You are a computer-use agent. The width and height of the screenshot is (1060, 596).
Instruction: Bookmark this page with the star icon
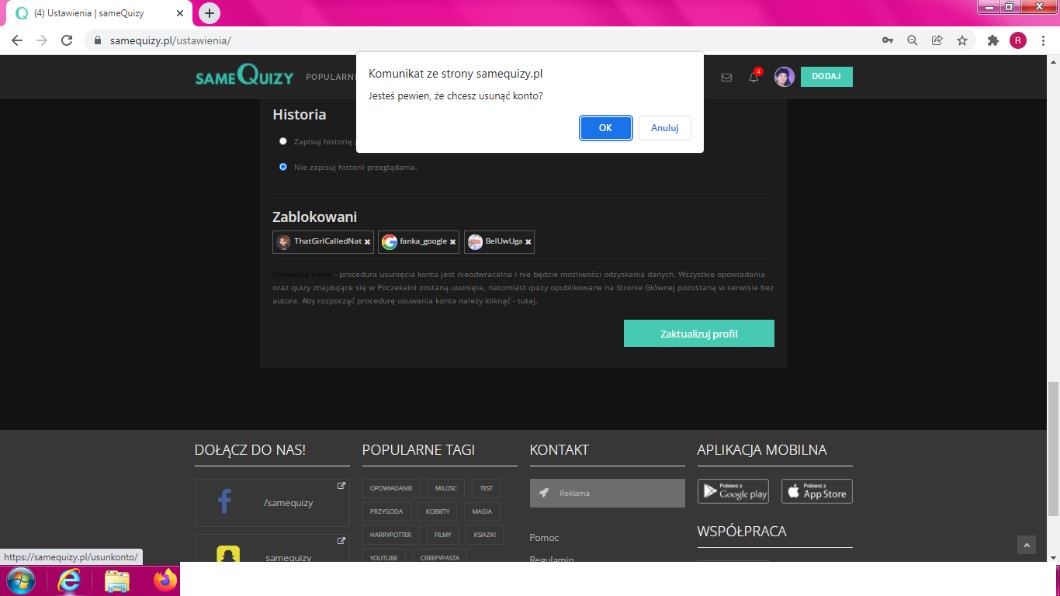coord(962,41)
